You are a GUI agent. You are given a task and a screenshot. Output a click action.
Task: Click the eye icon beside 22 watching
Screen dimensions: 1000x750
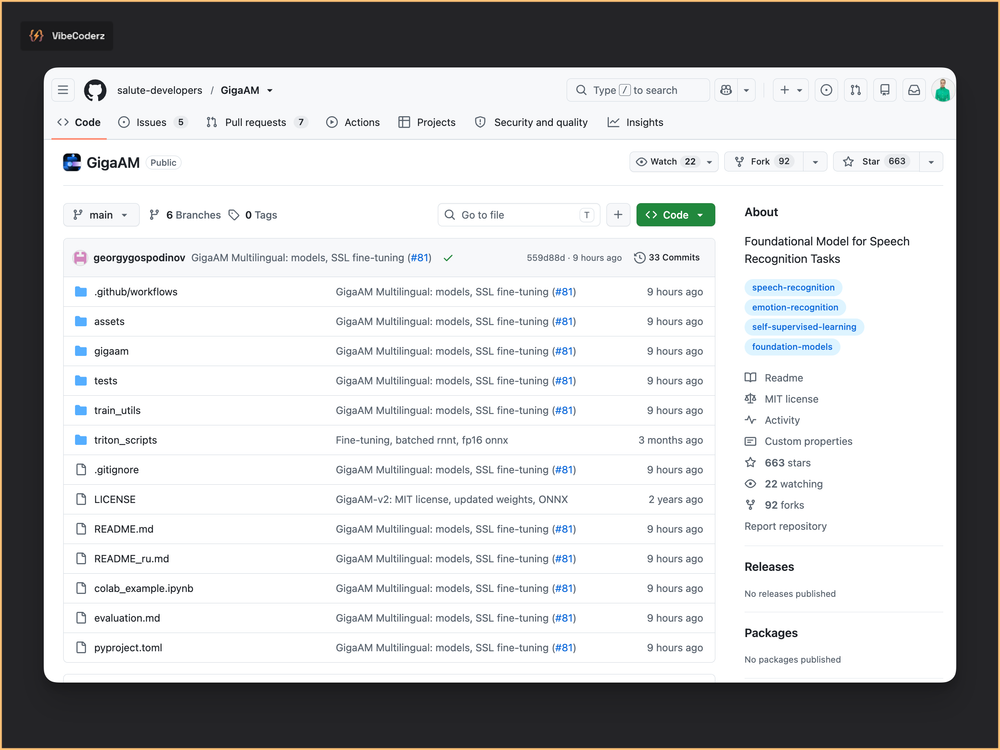(751, 483)
